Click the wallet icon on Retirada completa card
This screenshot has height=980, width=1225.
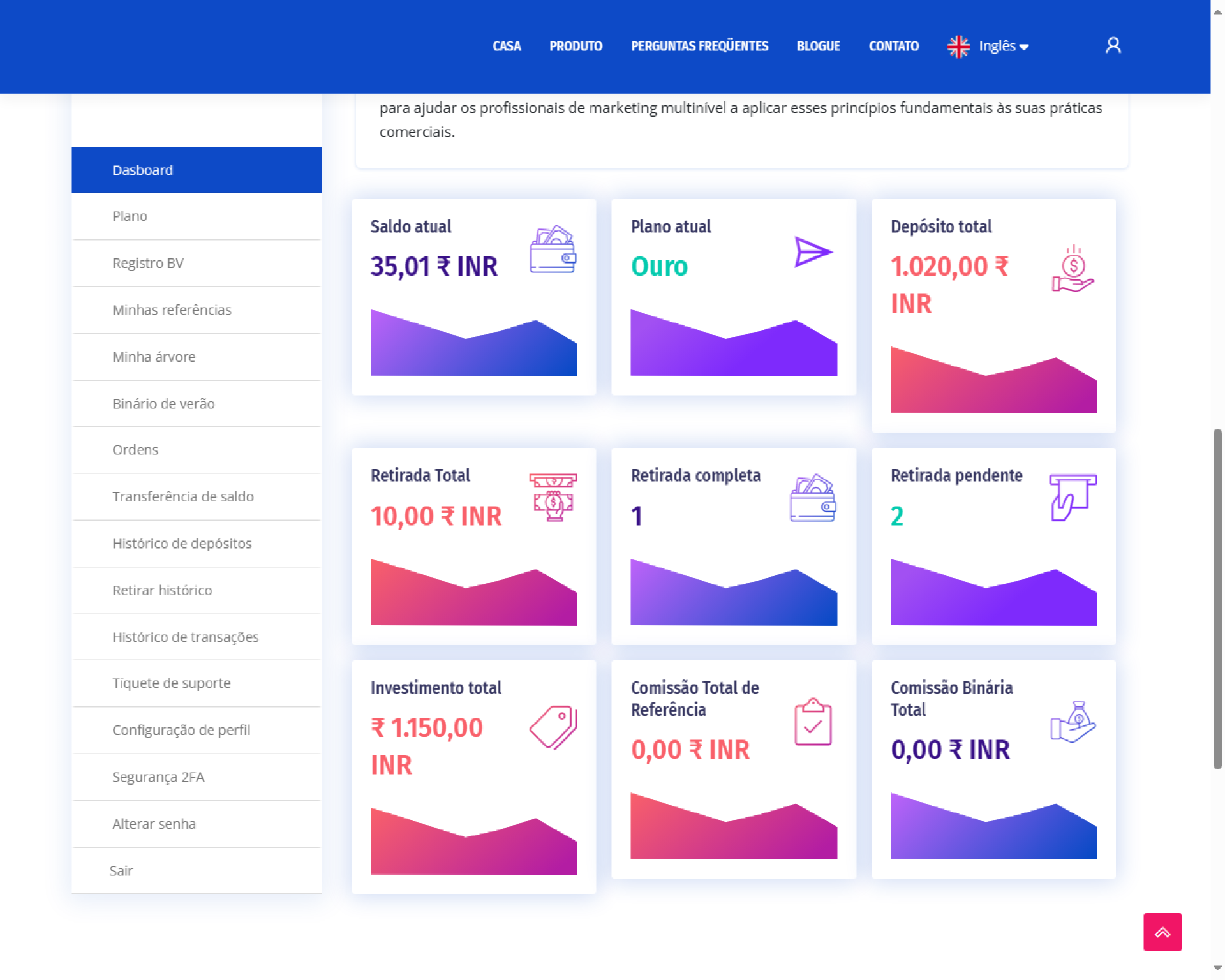[813, 498]
